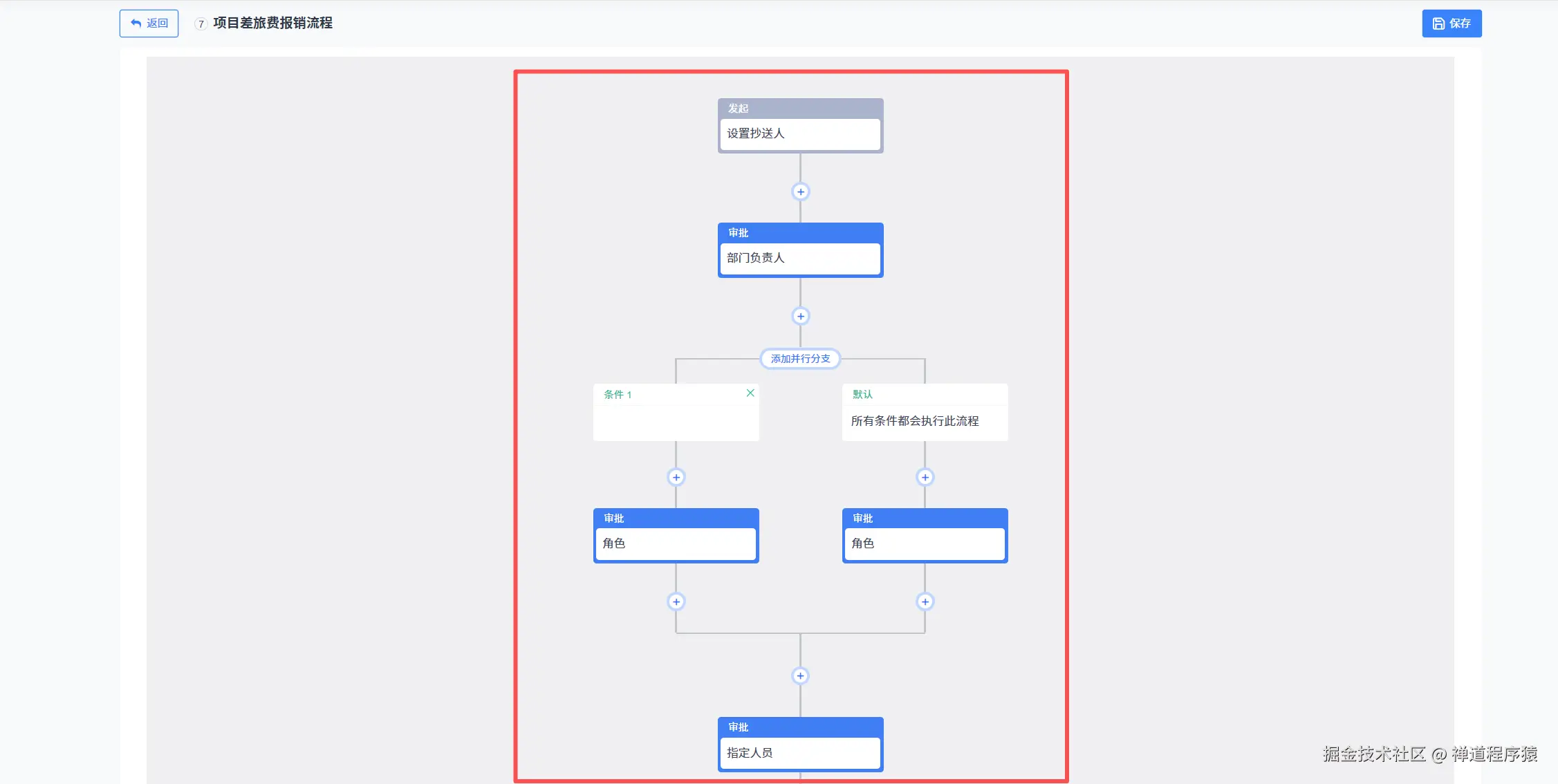Viewport: 1558px width, 784px height.
Task: Click the 项目差旅费报销流程 title
Action: [272, 24]
